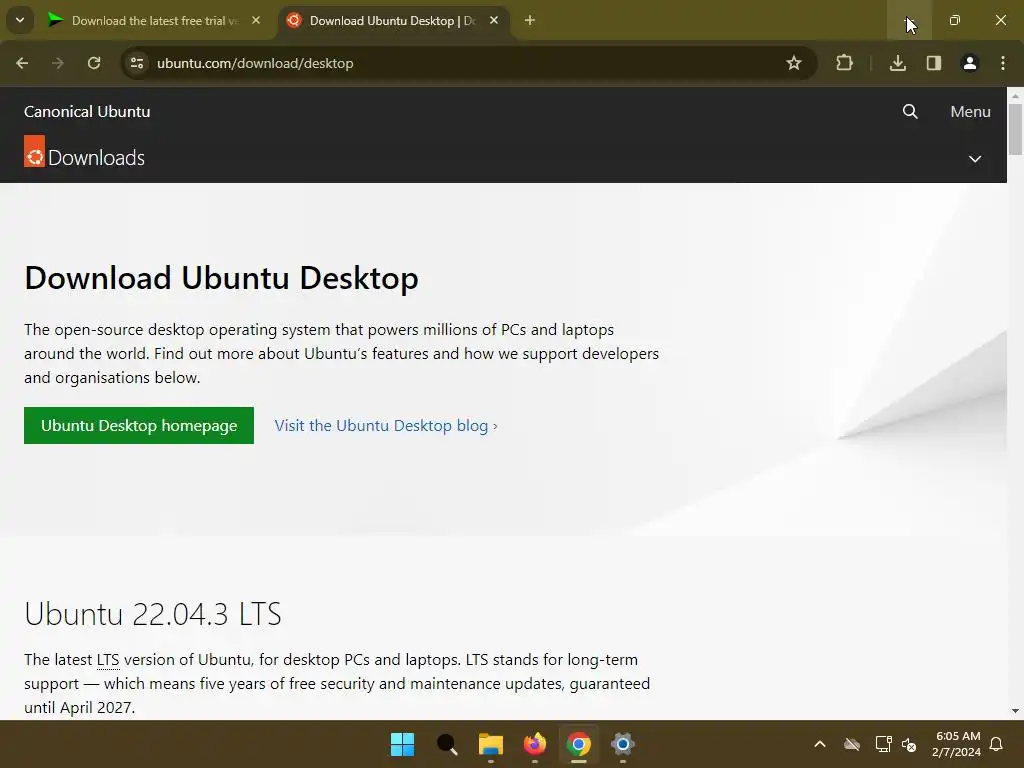Search the Ubuntu website
1024x768 pixels.
(910, 112)
